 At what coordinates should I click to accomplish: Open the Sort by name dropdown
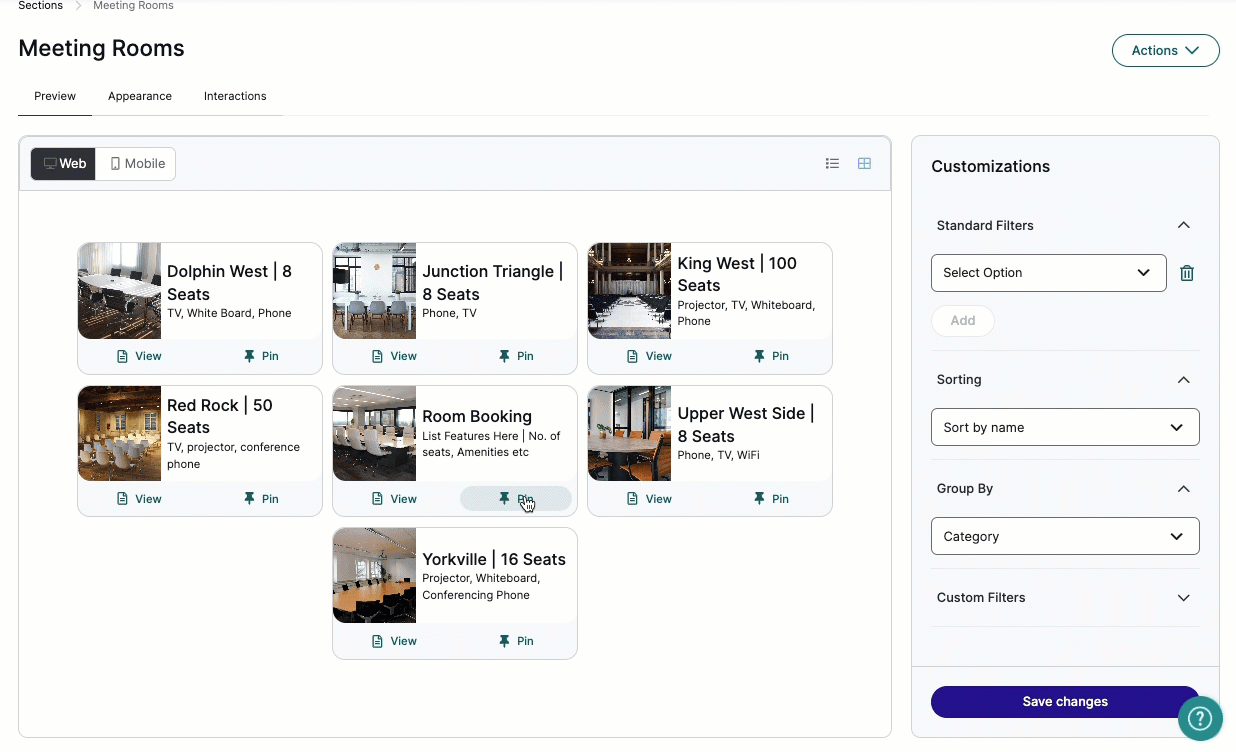tap(1065, 427)
